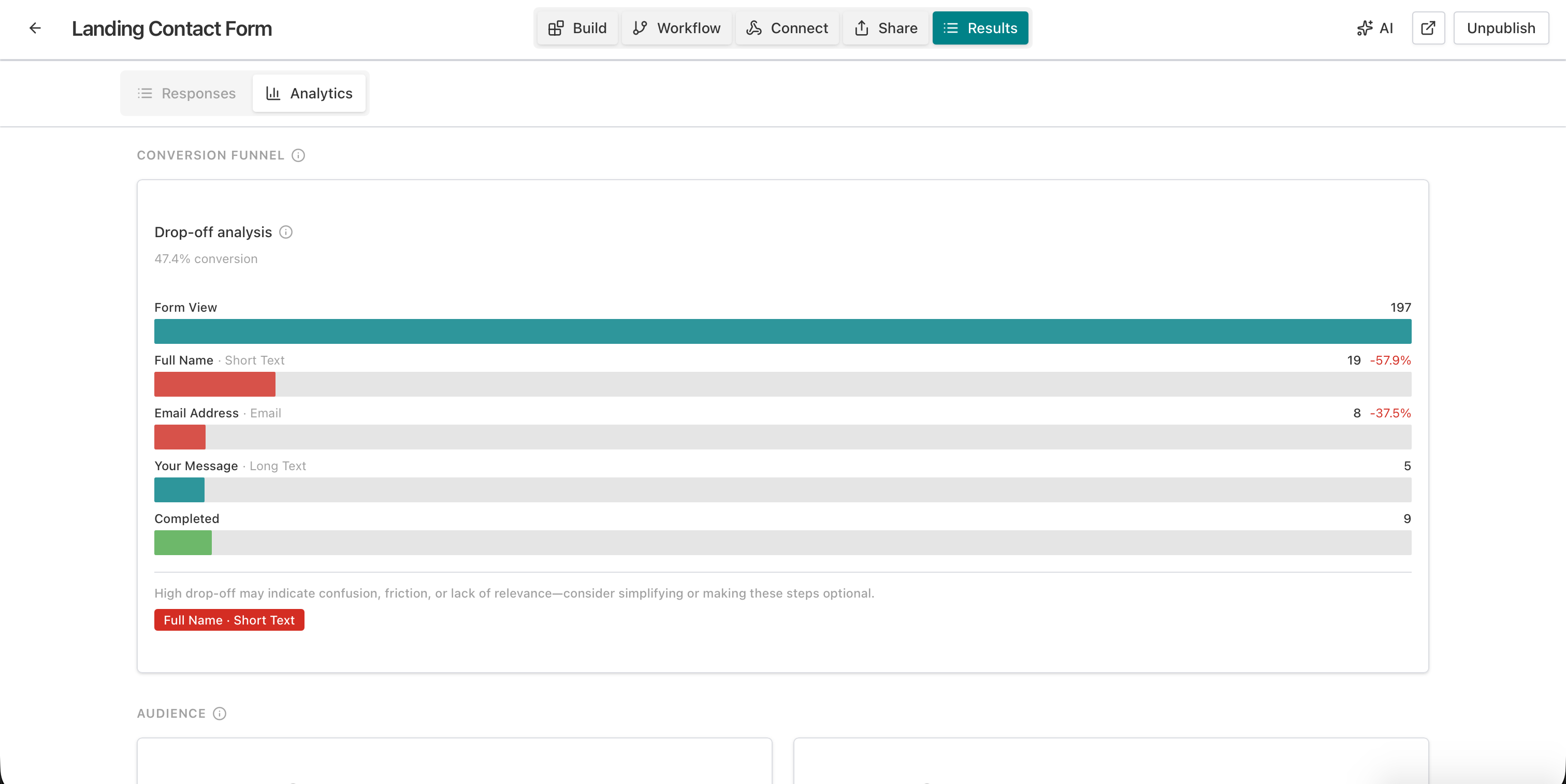Click the Connect integrations icon
The image size is (1566, 784).
coord(754,28)
